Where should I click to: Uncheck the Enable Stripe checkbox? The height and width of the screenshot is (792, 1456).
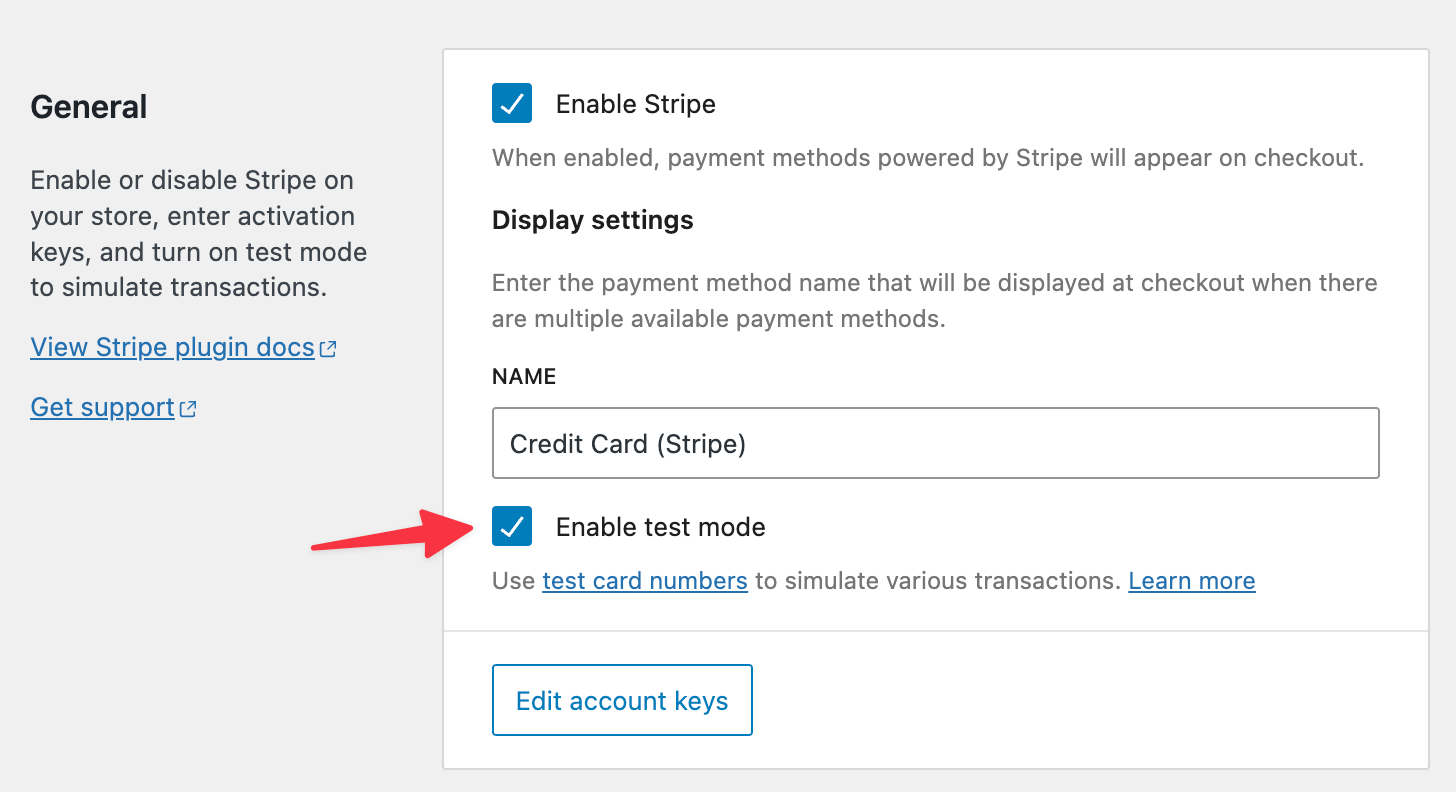click(512, 104)
